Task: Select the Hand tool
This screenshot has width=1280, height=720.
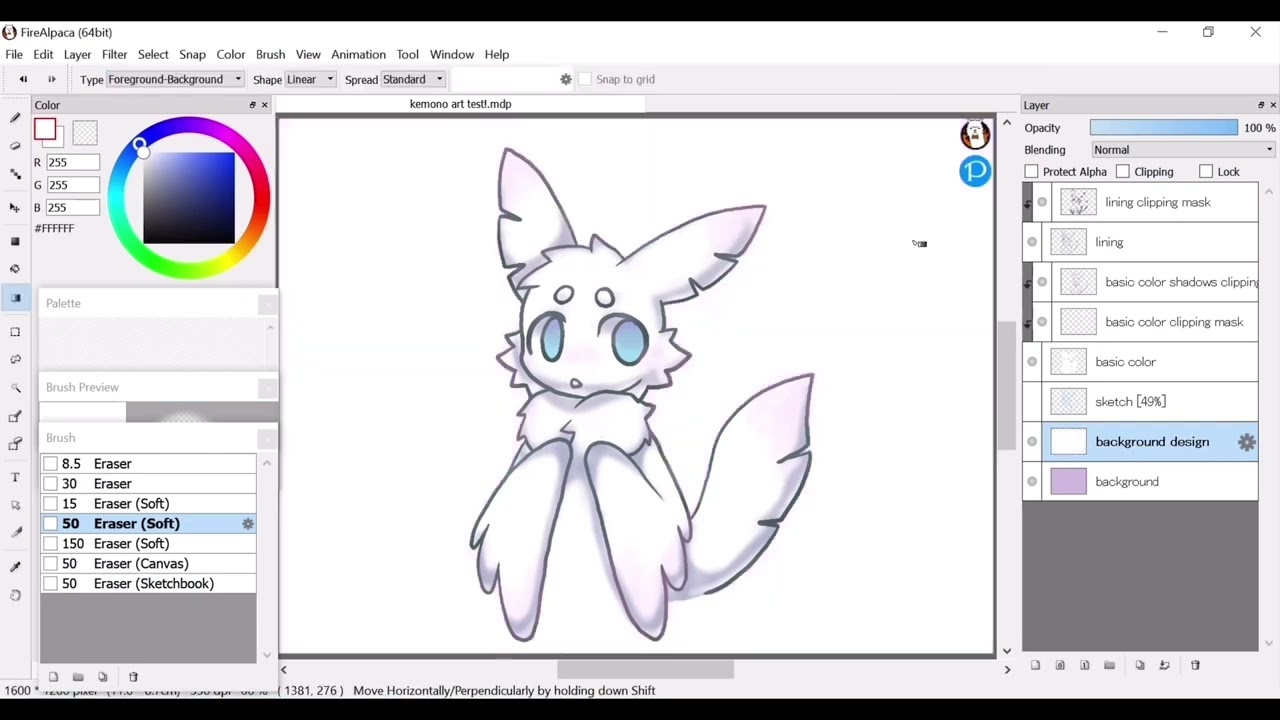Action: coord(15,595)
